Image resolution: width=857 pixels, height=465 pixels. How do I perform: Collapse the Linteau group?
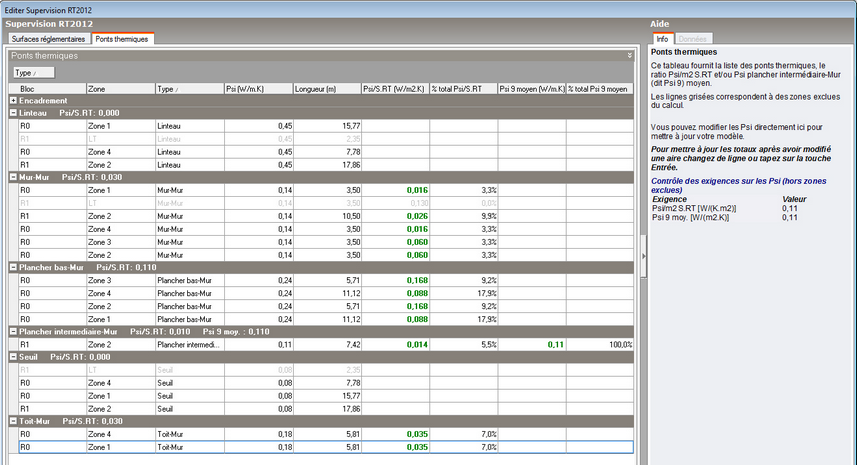13,113
